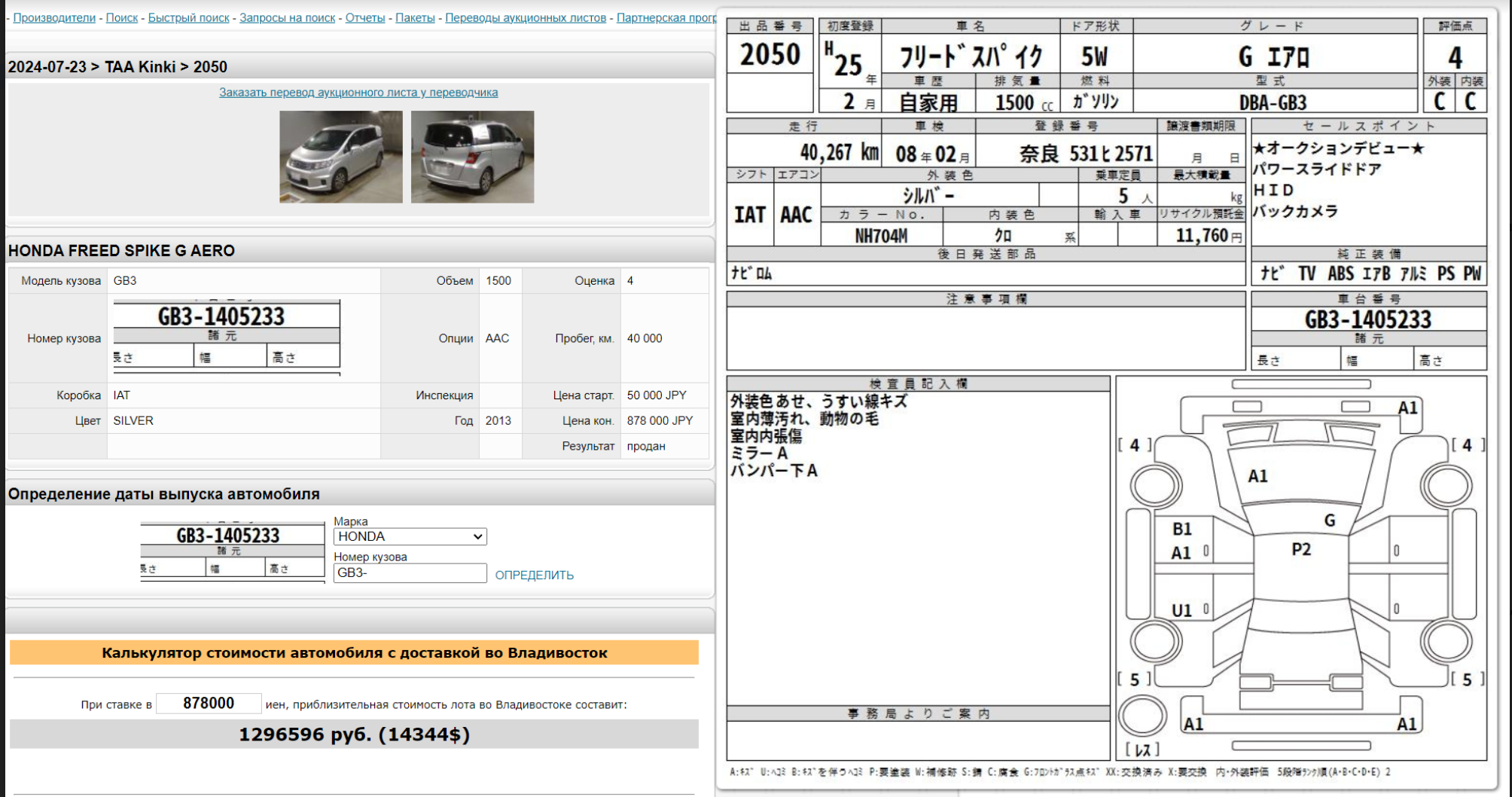Select model code DBA-GB3 on auction sheet
The height and width of the screenshot is (797, 1512).
click(x=1273, y=102)
